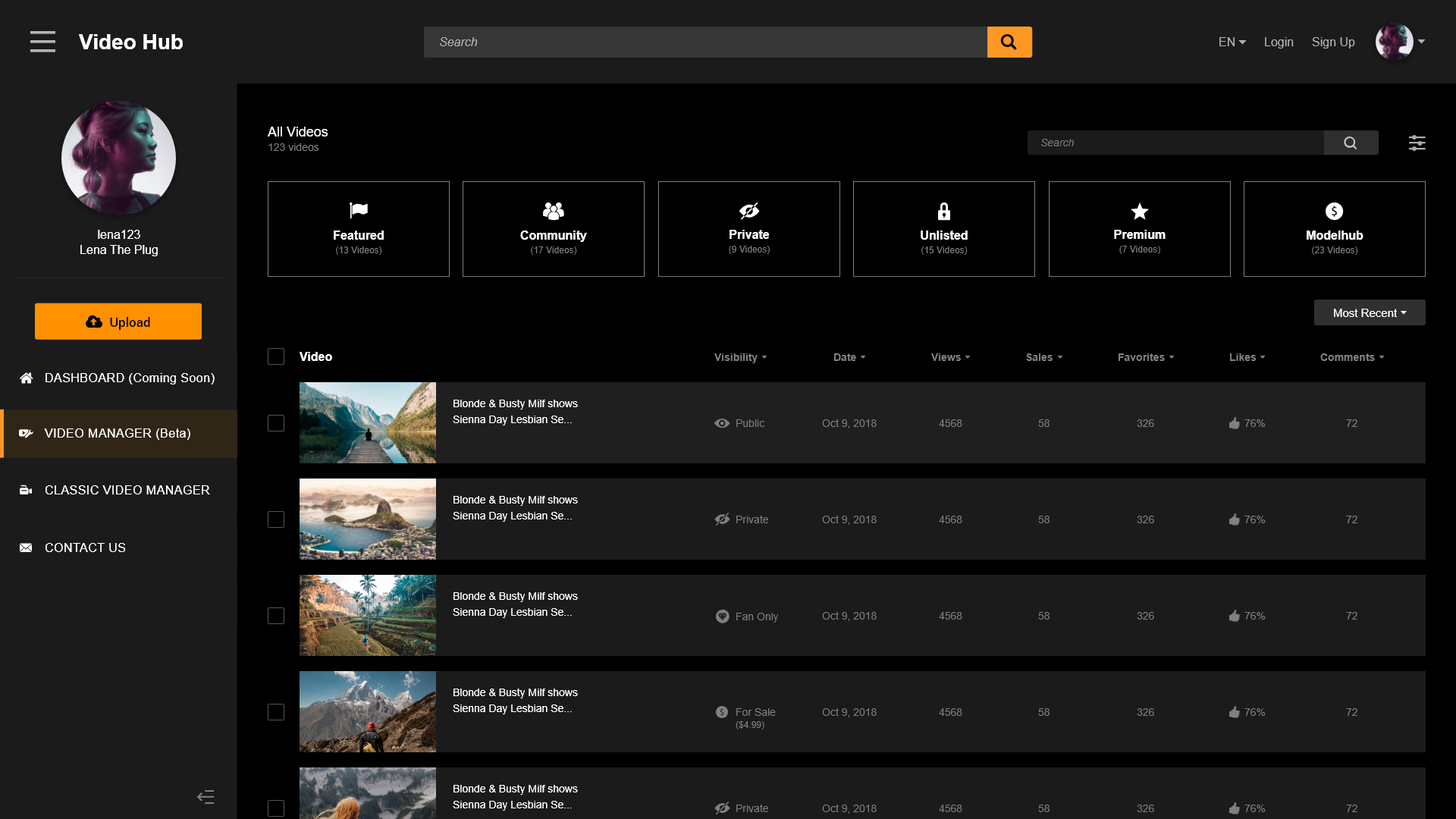Click the Premium star icon
1456x819 pixels.
(x=1140, y=211)
